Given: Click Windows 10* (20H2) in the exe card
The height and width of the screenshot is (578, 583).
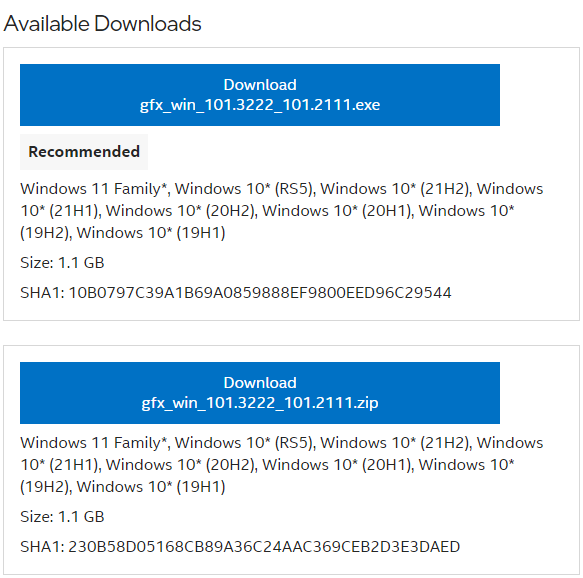Looking at the screenshot, I should point(180,211).
